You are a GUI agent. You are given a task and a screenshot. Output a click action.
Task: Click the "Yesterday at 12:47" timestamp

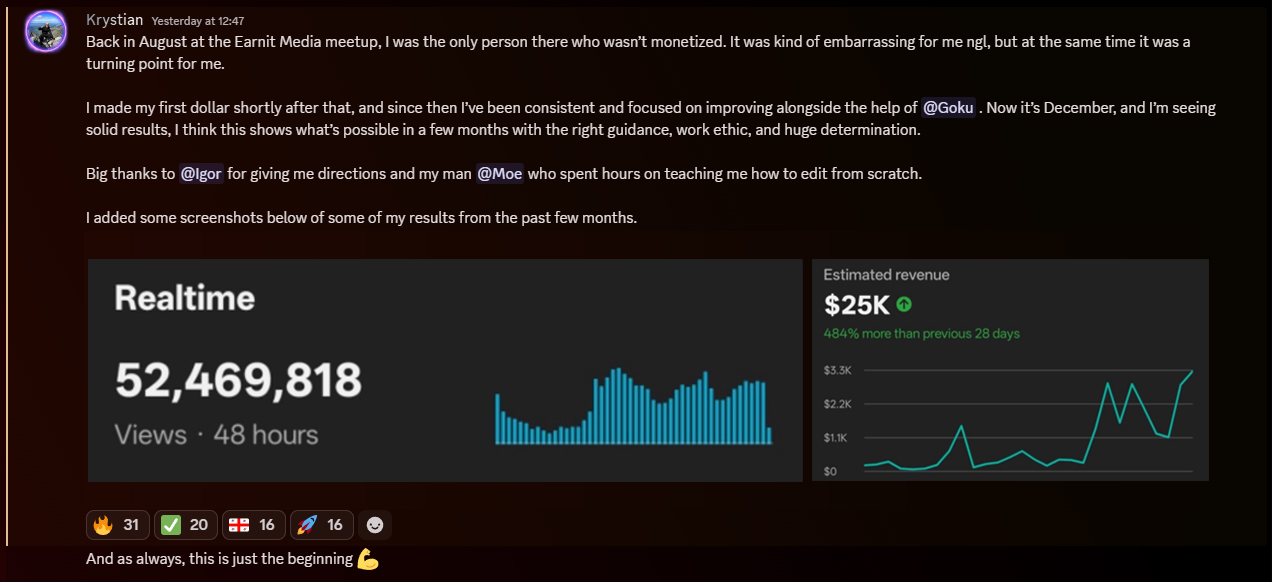[198, 21]
